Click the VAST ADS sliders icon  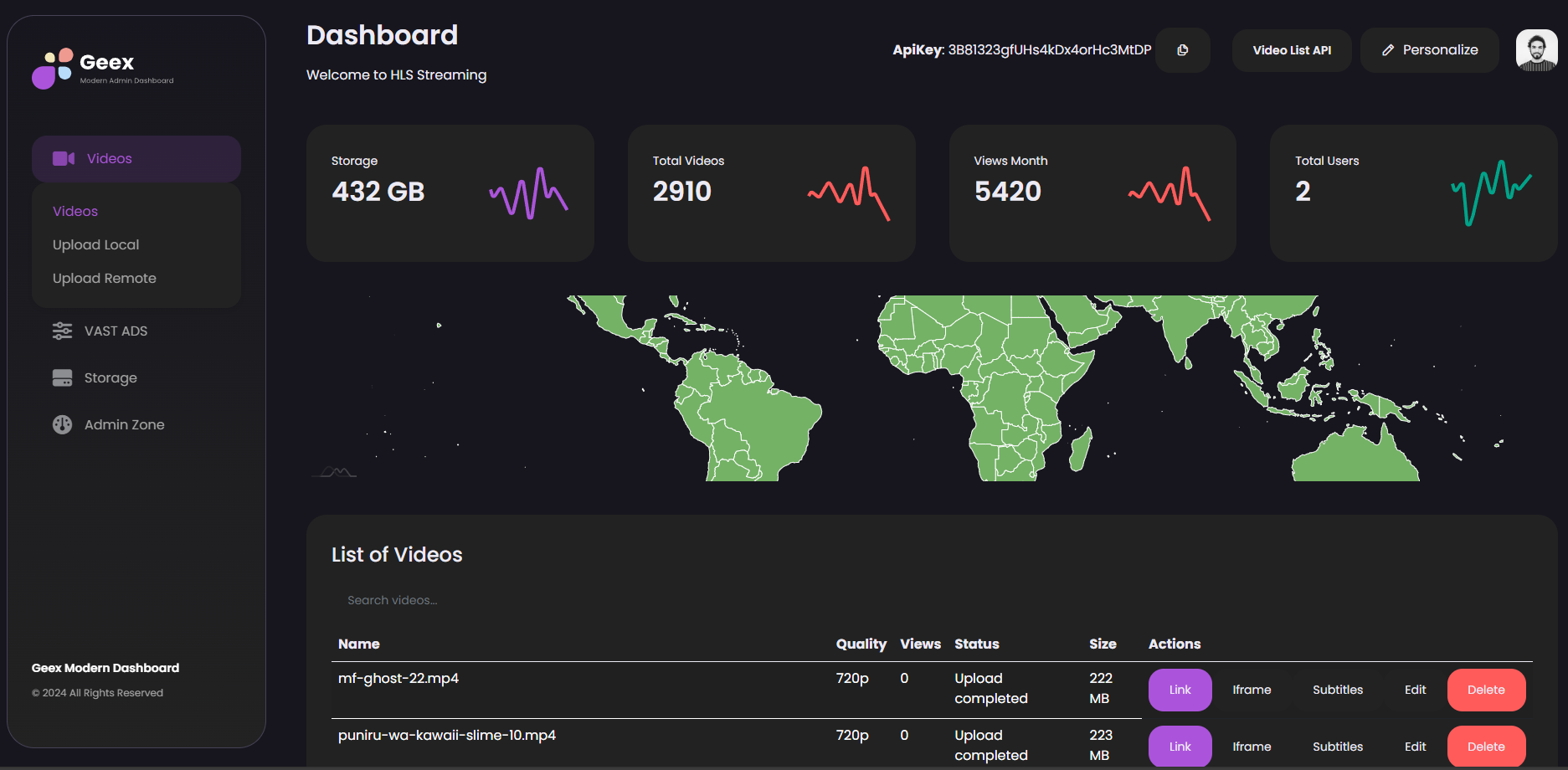62,331
